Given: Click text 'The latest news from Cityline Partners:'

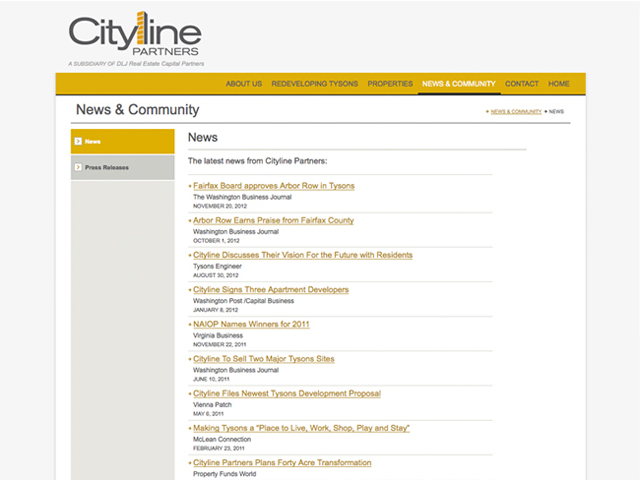Looking at the screenshot, I should click(x=258, y=161).
